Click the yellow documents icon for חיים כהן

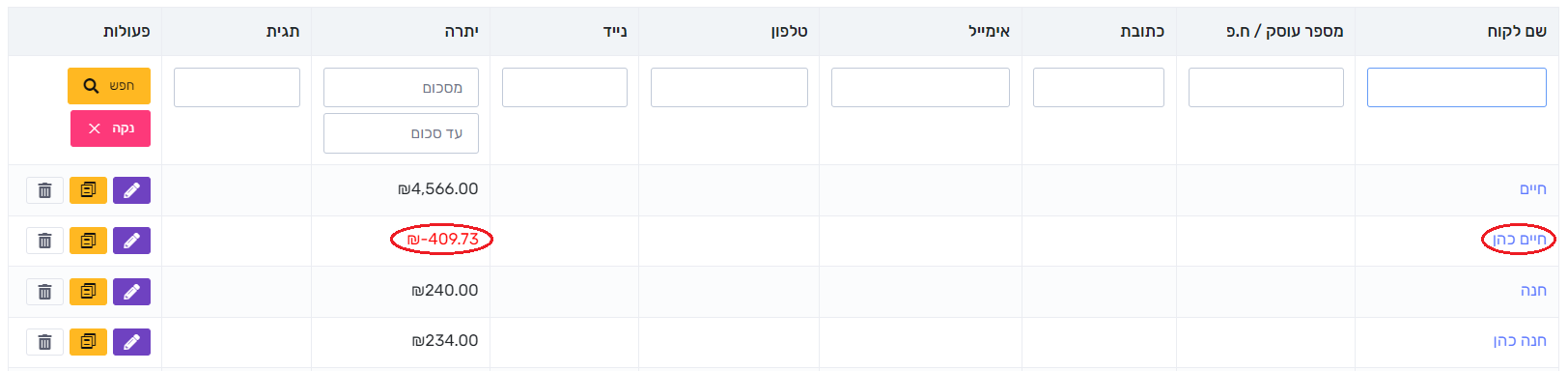(88, 241)
